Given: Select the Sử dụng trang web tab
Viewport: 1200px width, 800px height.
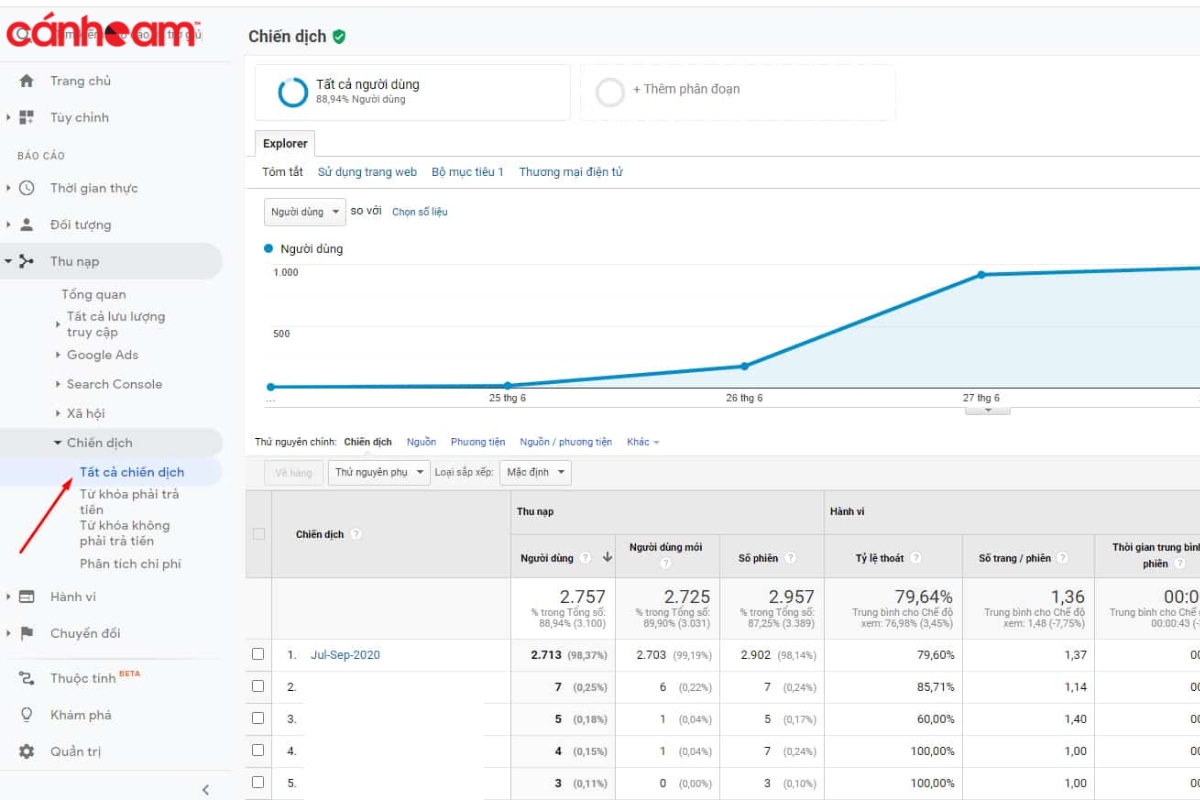Looking at the screenshot, I should click(367, 172).
